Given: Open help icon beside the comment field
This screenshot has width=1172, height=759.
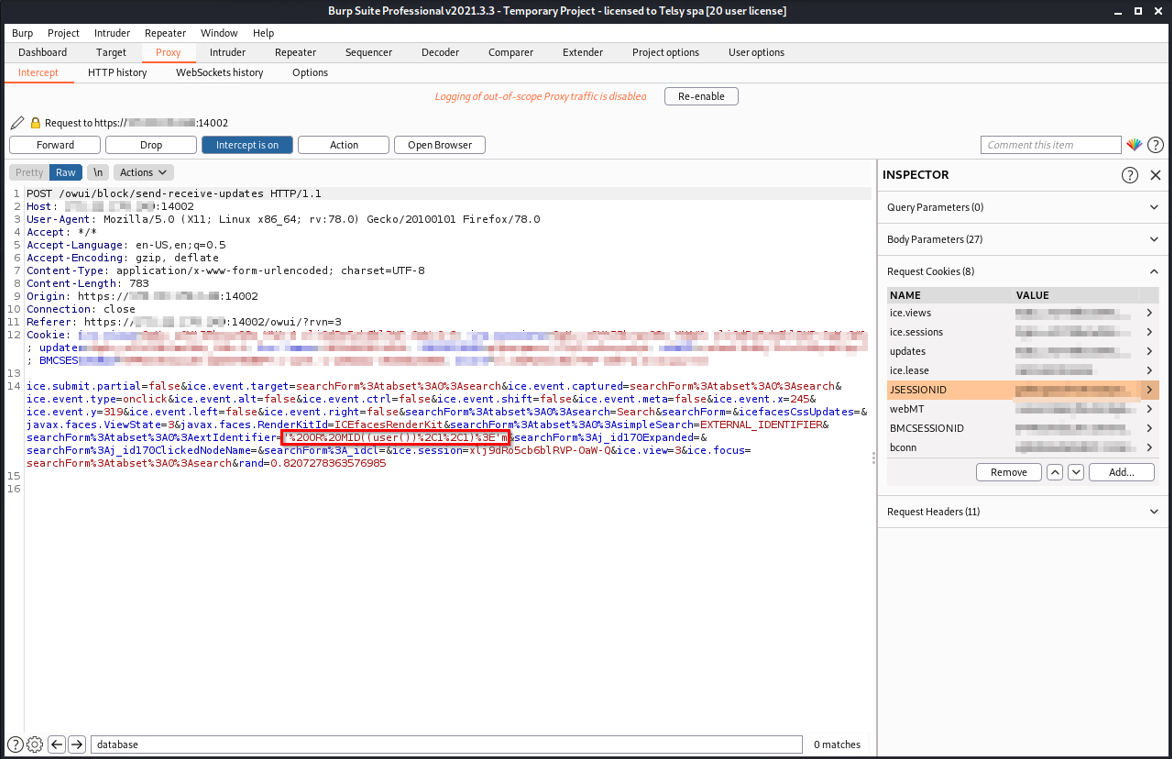Looking at the screenshot, I should pos(1156,145).
